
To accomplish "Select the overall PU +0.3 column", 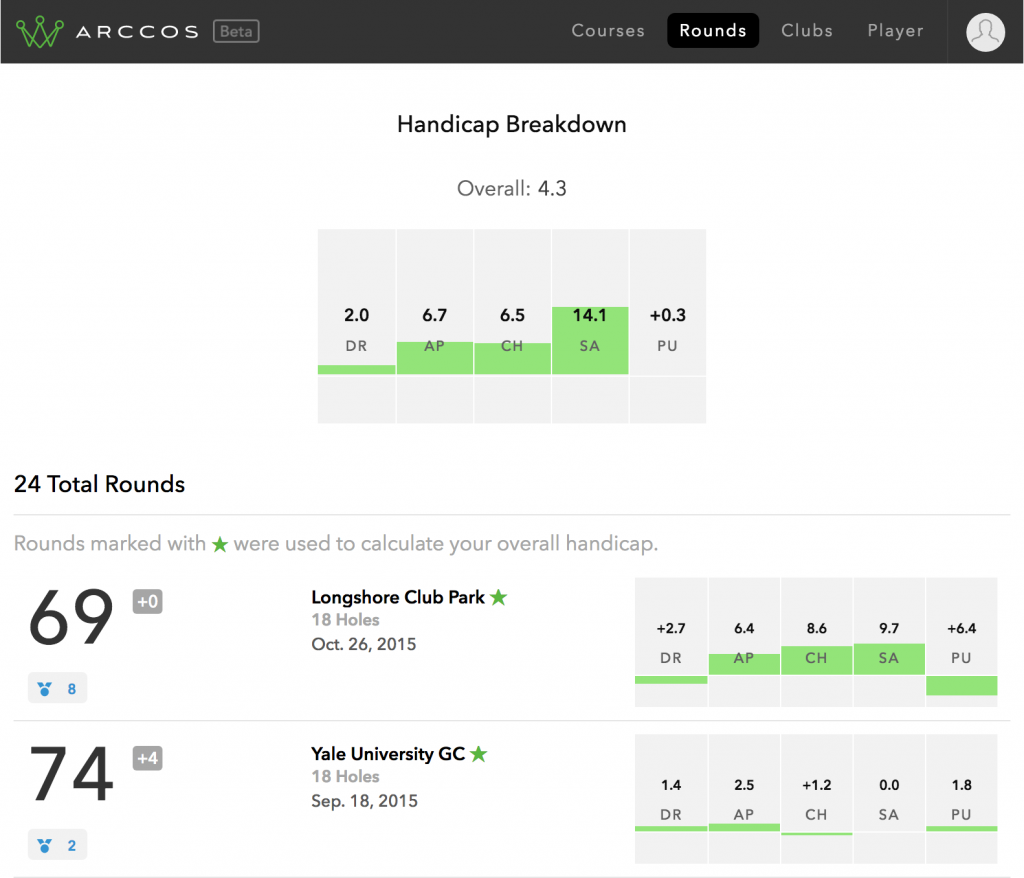I will click(667, 326).
